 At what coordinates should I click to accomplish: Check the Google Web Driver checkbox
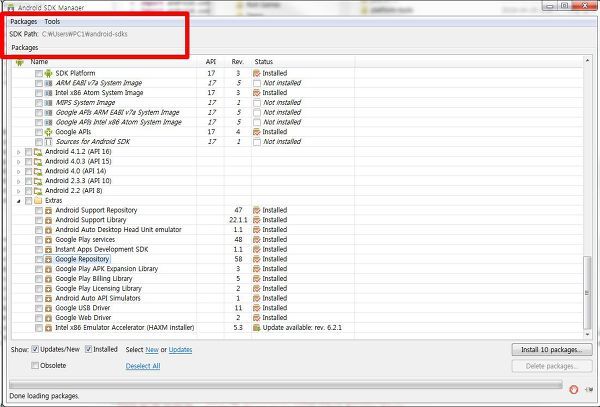[39, 318]
